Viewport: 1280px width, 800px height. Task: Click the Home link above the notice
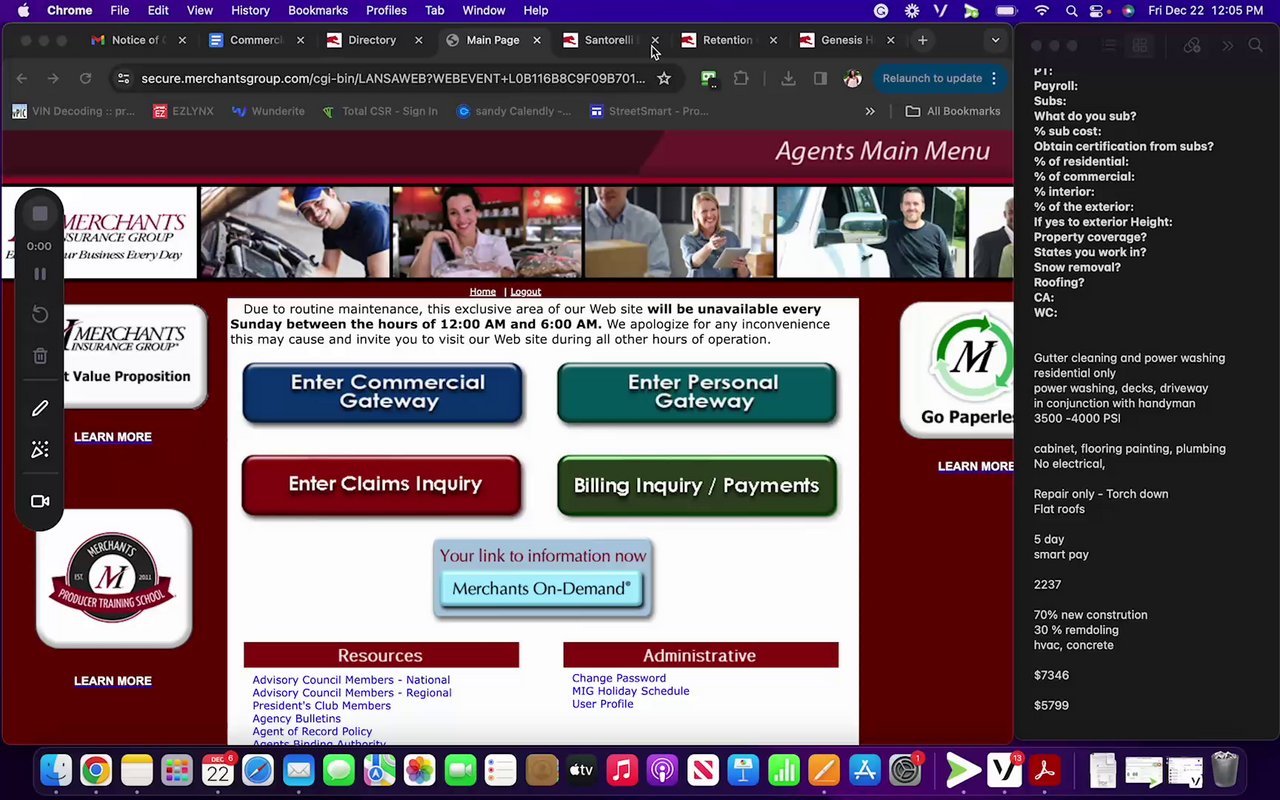click(483, 292)
